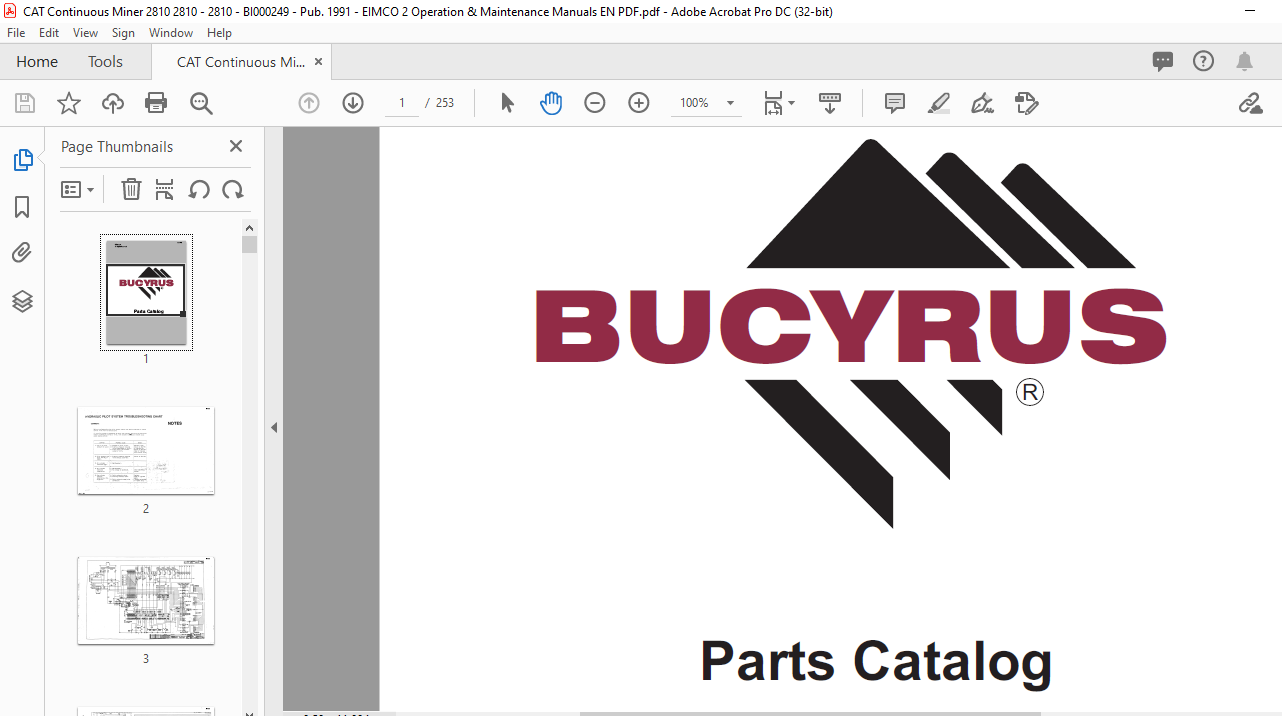Rotate page counterclockwise
This screenshot has width=1282, height=716.
[x=199, y=189]
